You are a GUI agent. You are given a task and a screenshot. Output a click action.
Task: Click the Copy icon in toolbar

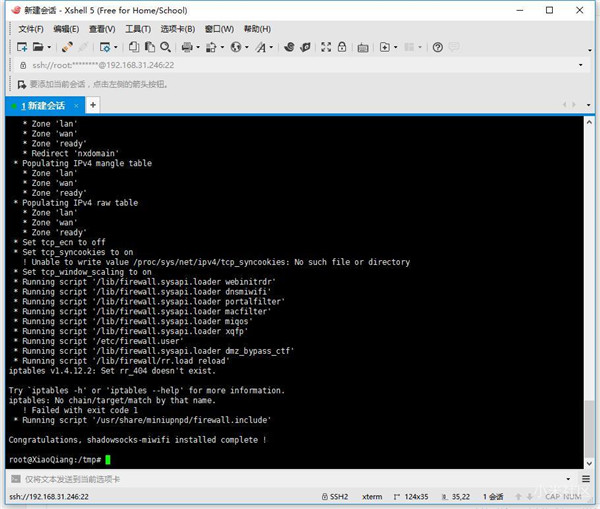tap(132, 47)
